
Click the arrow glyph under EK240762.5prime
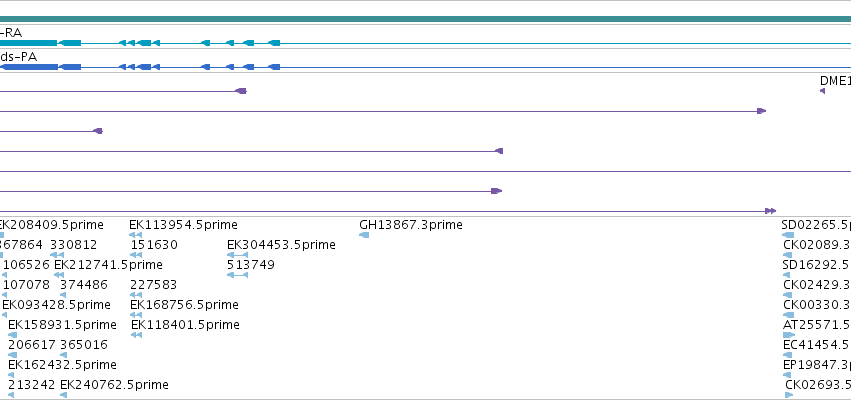63,395
